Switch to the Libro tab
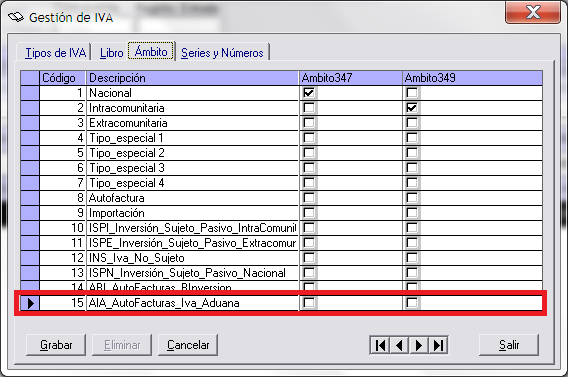Viewport: 568px width, 377px height. pos(111,53)
